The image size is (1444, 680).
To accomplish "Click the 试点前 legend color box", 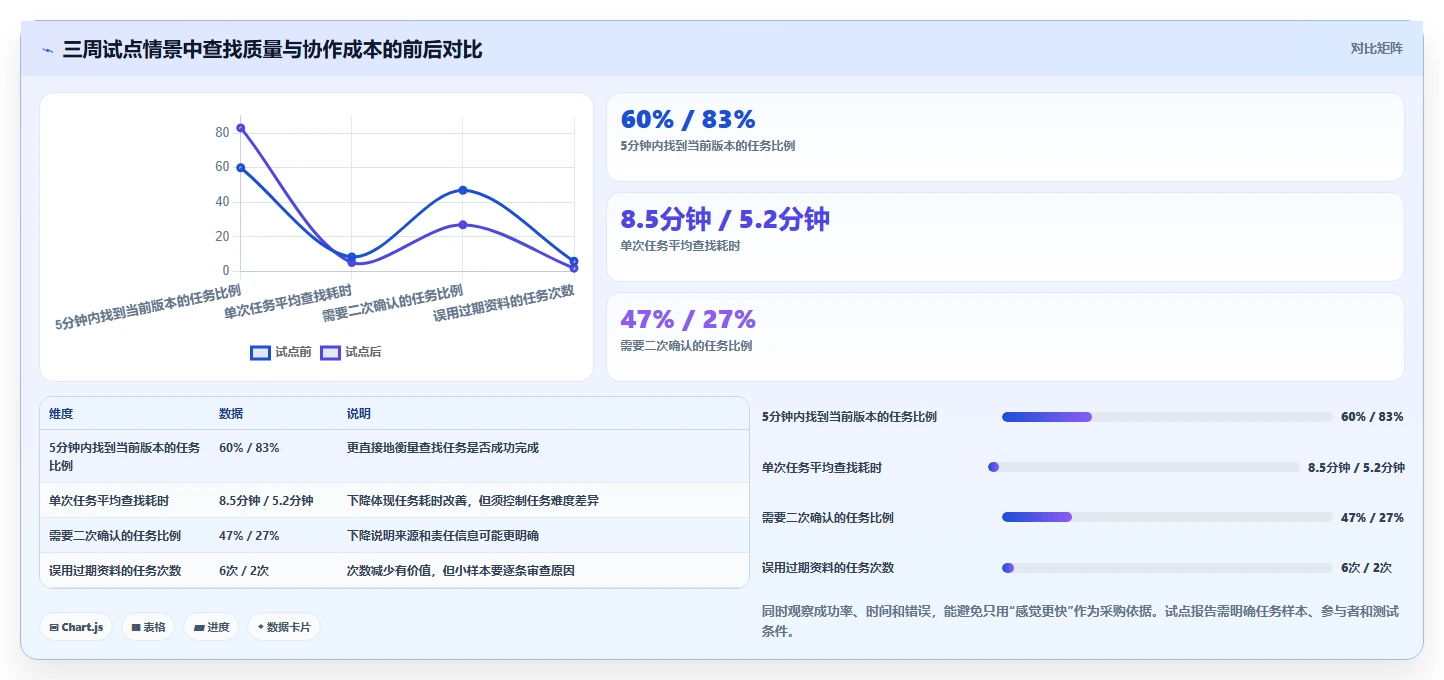I will click(x=260, y=352).
